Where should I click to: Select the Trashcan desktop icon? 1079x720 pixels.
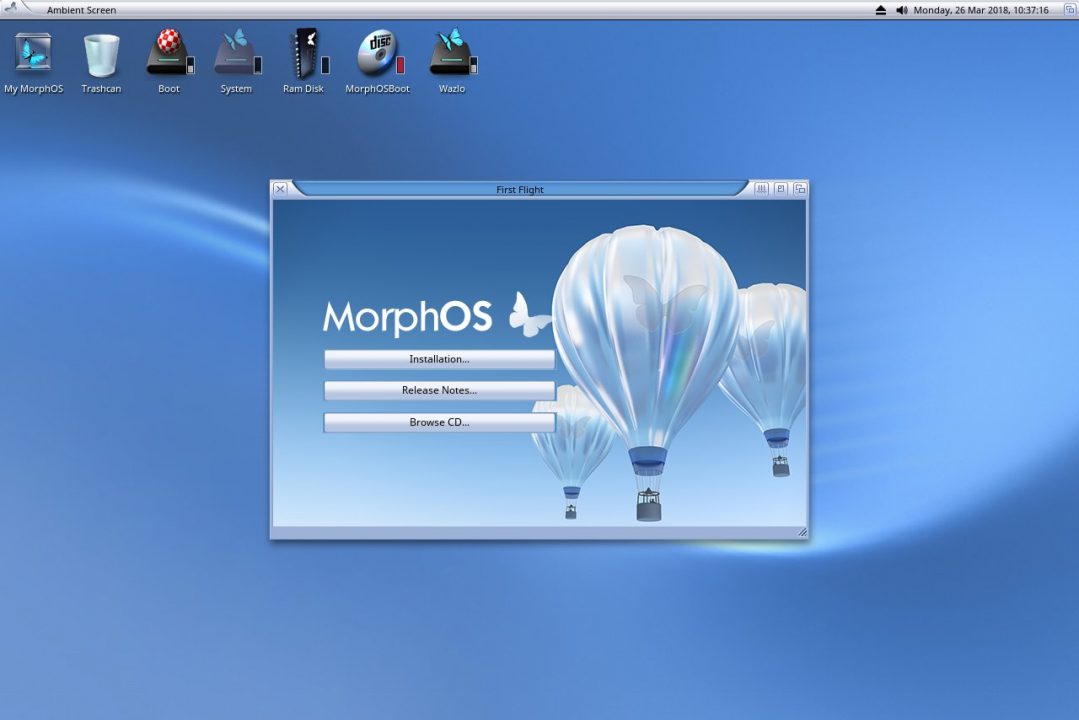pyautogui.click(x=101, y=62)
